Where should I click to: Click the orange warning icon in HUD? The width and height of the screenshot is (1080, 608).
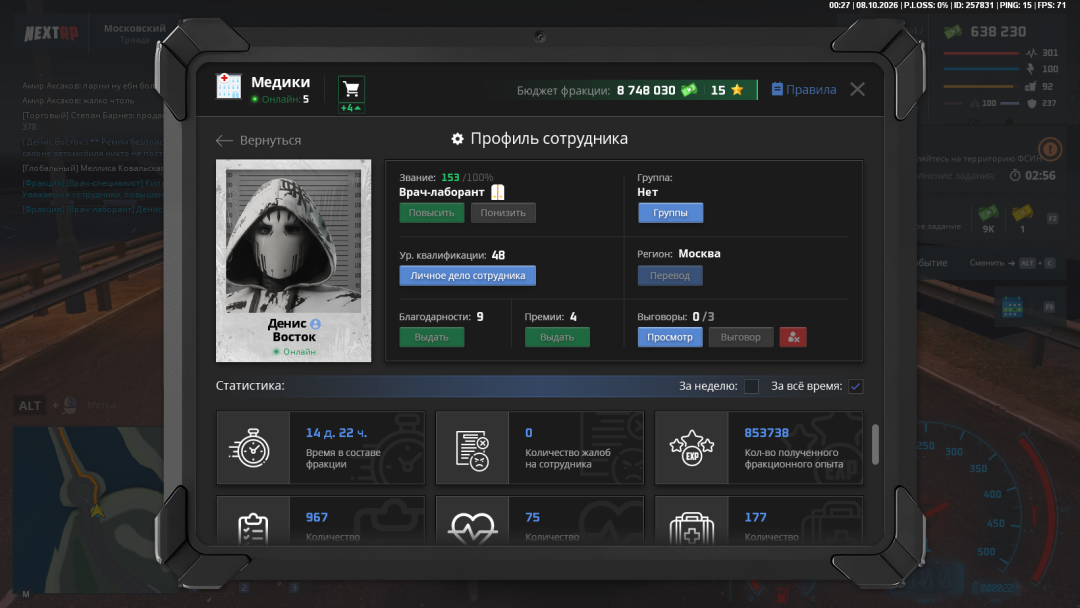[1050, 149]
